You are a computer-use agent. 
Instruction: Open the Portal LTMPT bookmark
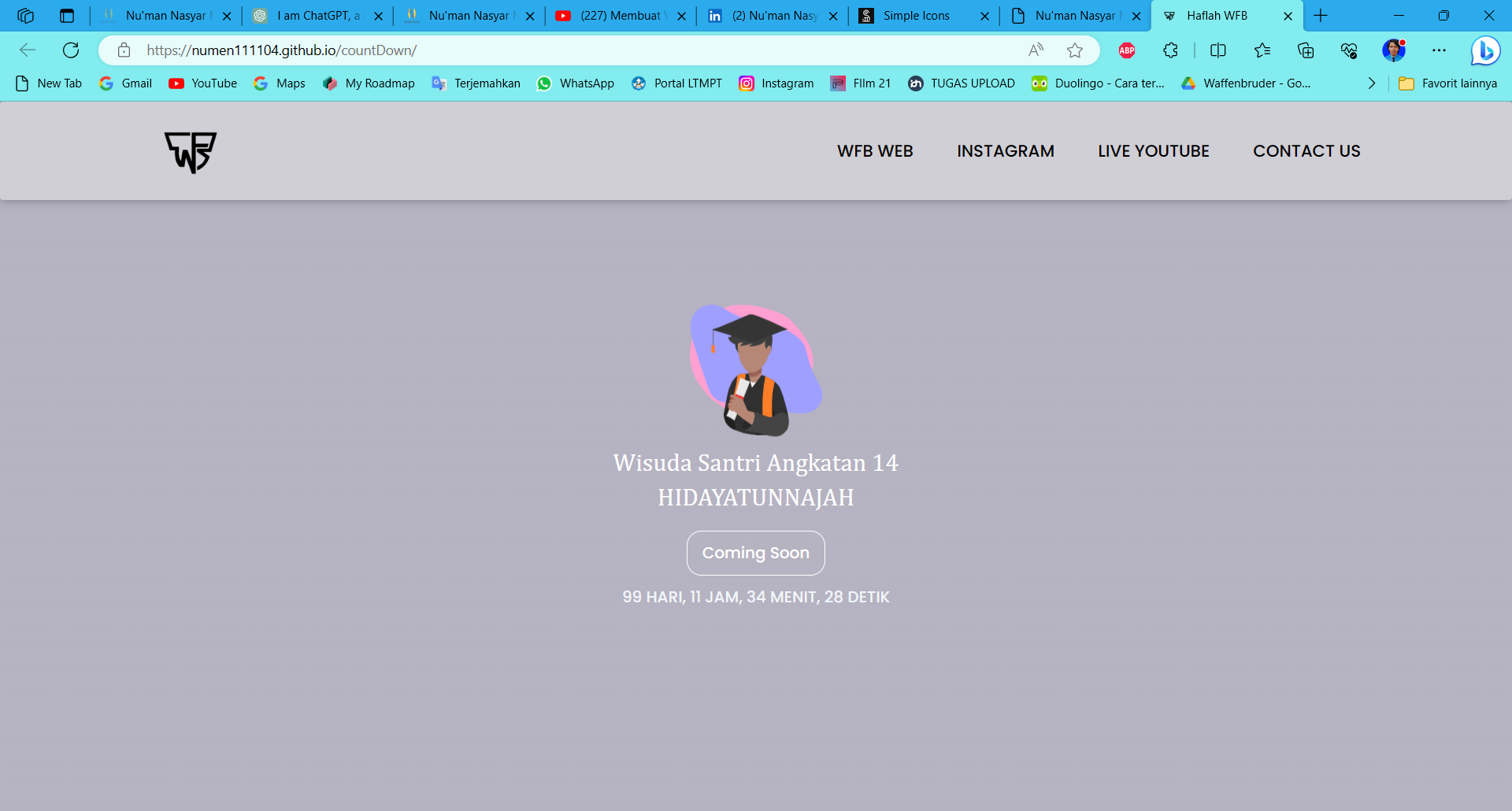677,83
